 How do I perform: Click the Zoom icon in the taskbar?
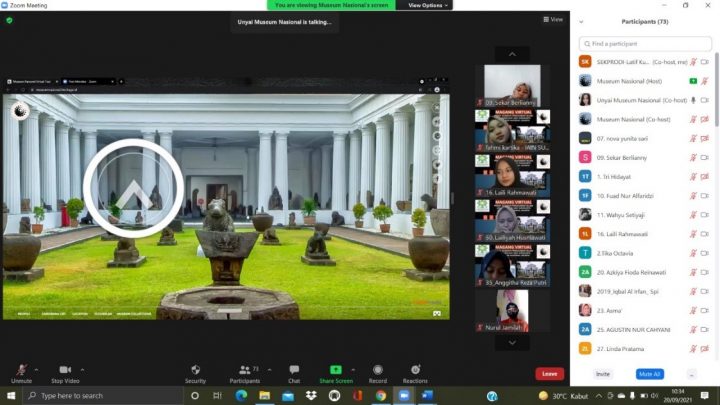click(404, 396)
